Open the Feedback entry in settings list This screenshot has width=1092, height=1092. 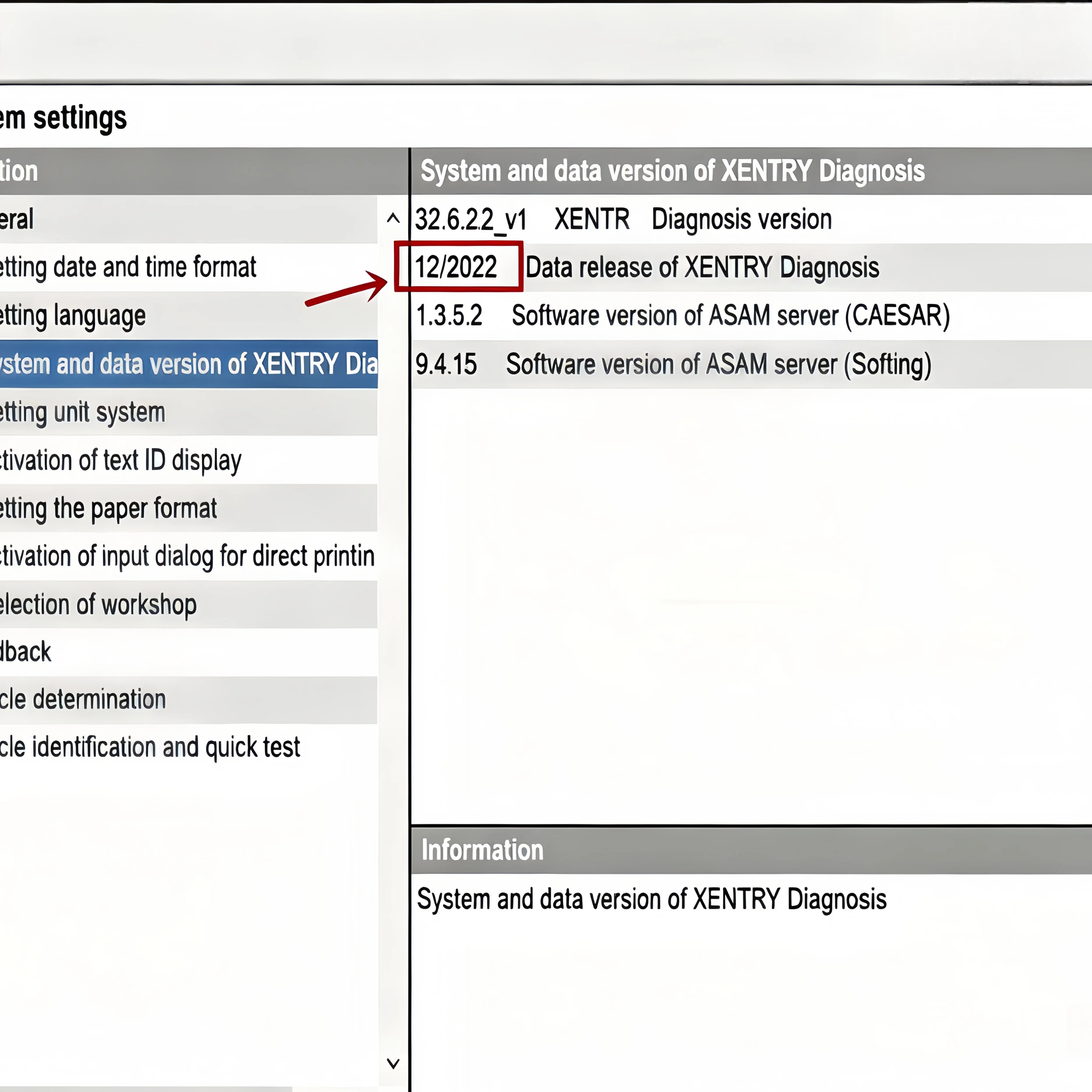tap(188, 652)
